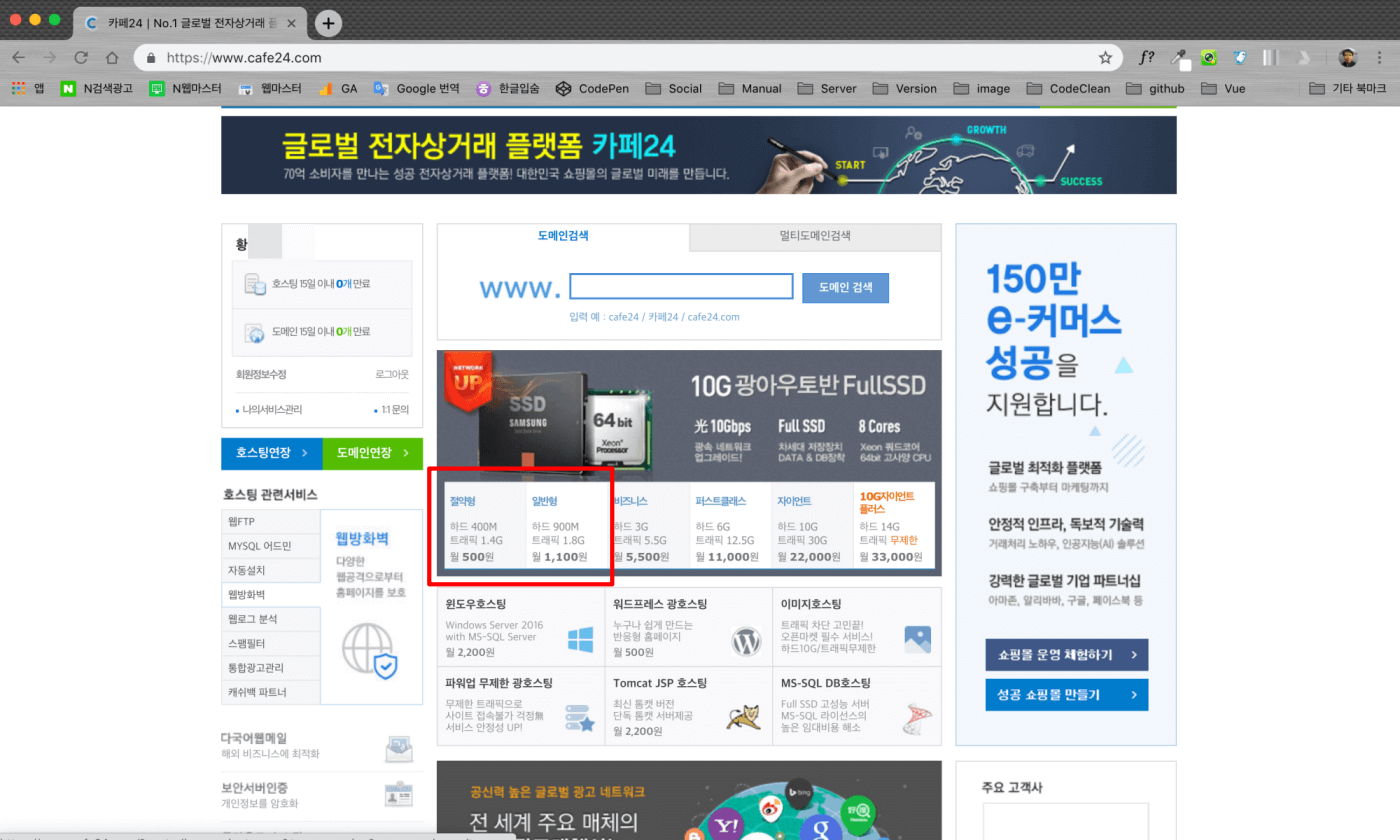Open the Manual bookmarks folder

[750, 88]
